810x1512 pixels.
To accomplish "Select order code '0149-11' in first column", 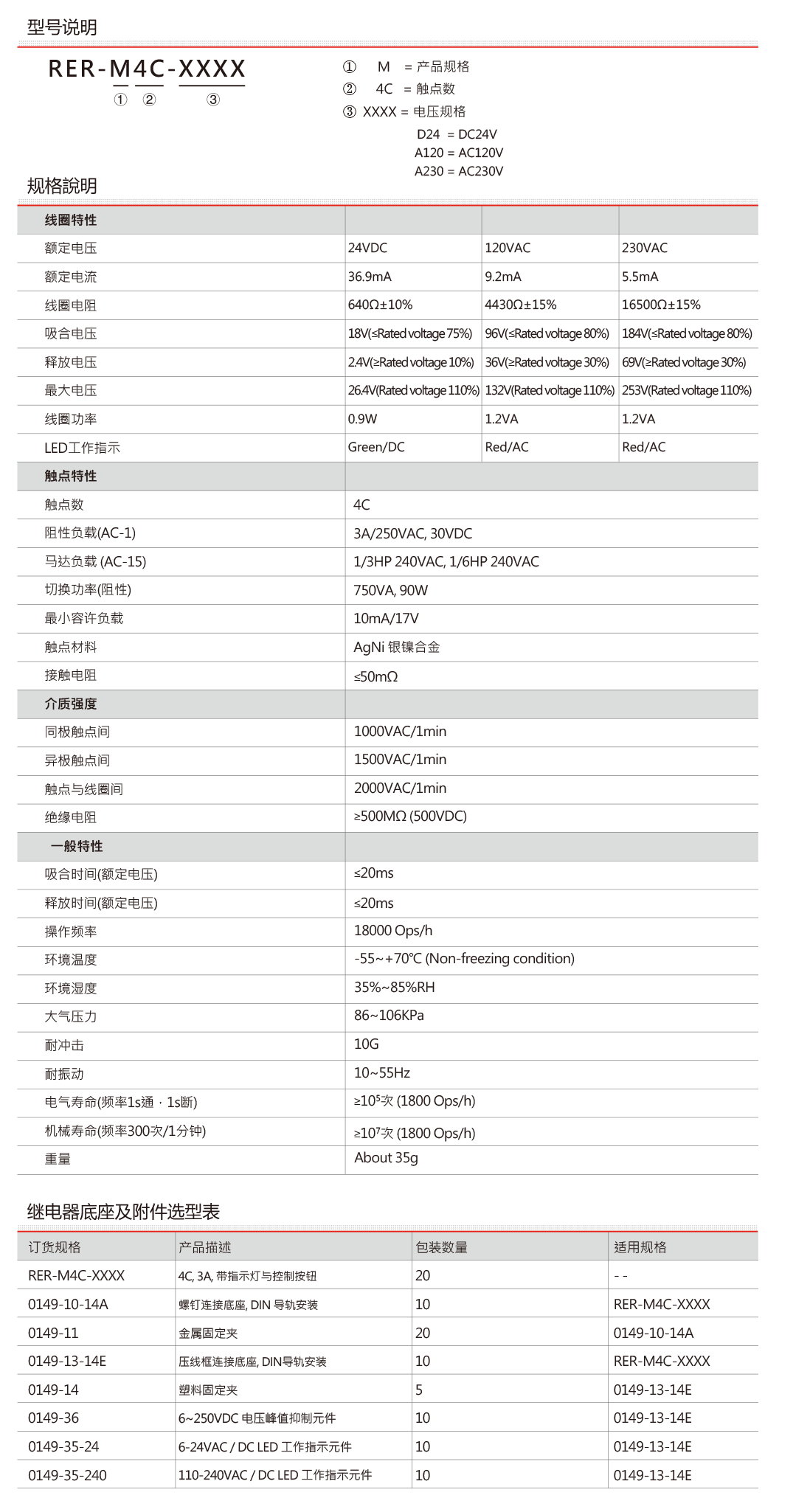I will (x=53, y=1333).
